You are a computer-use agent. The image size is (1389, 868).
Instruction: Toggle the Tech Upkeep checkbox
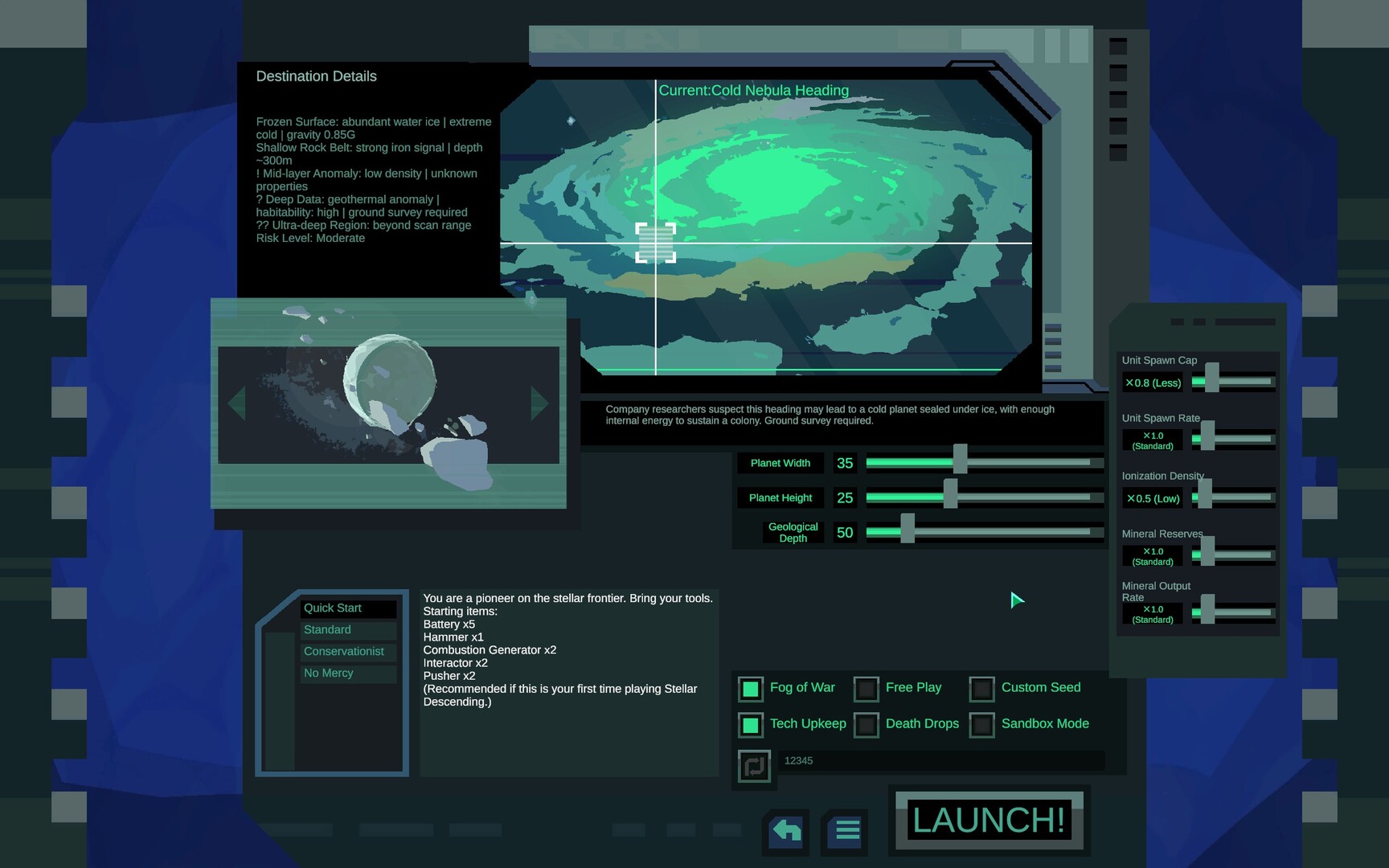coord(751,725)
